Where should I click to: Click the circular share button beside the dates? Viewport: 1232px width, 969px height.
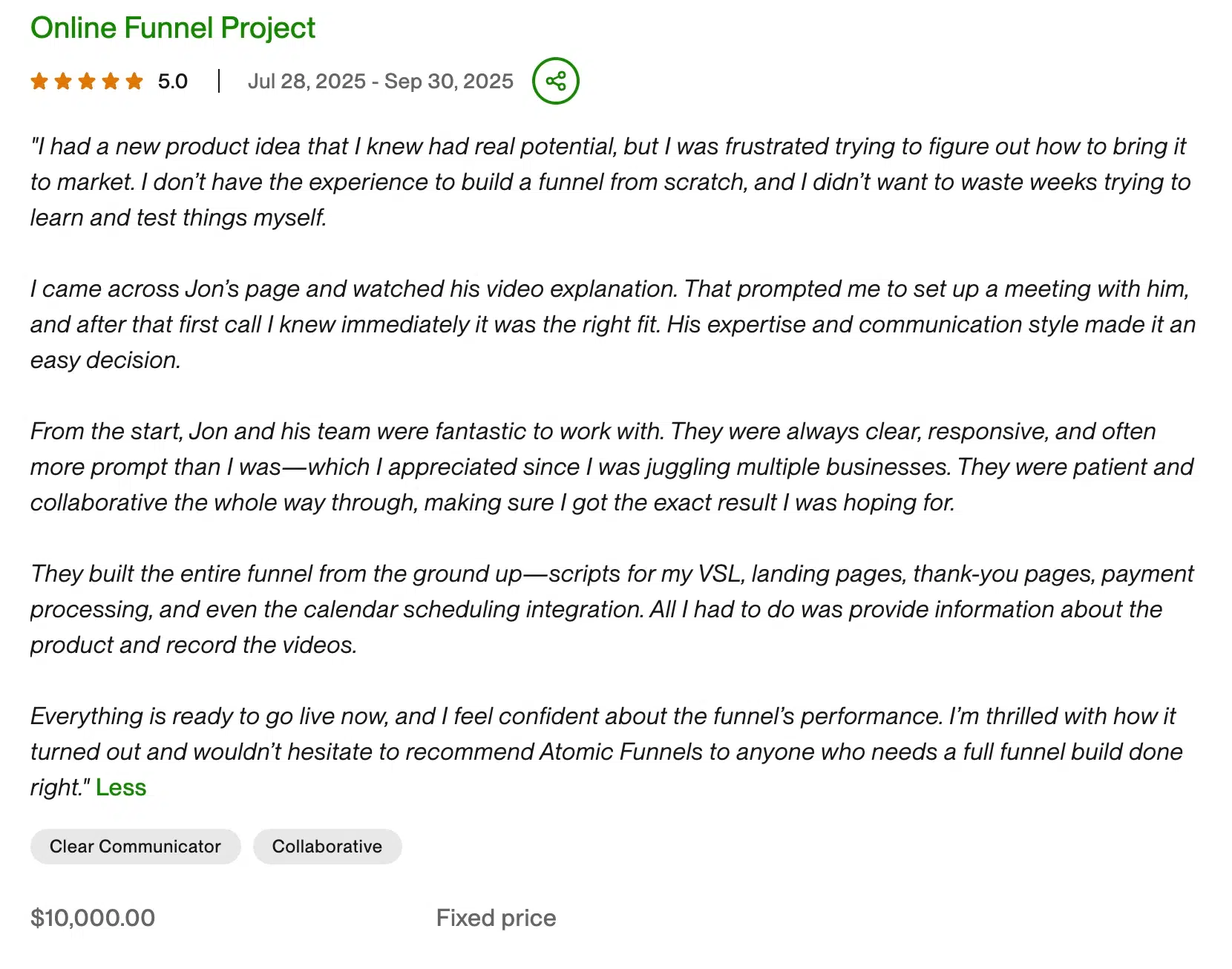tap(554, 80)
